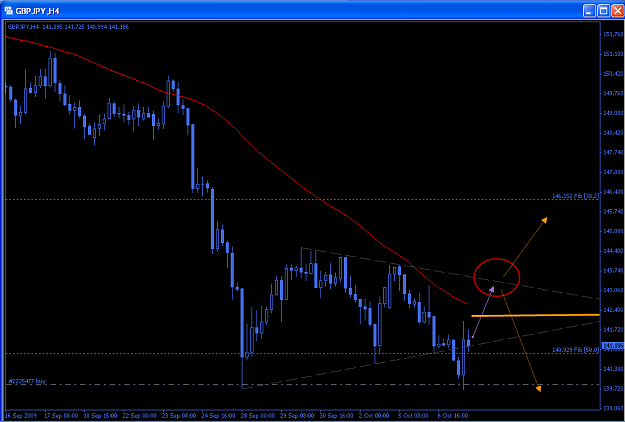Image resolution: width=625 pixels, height=422 pixels.
Task: Close the GBPJPY,H4 chart window
Action: (617, 11)
